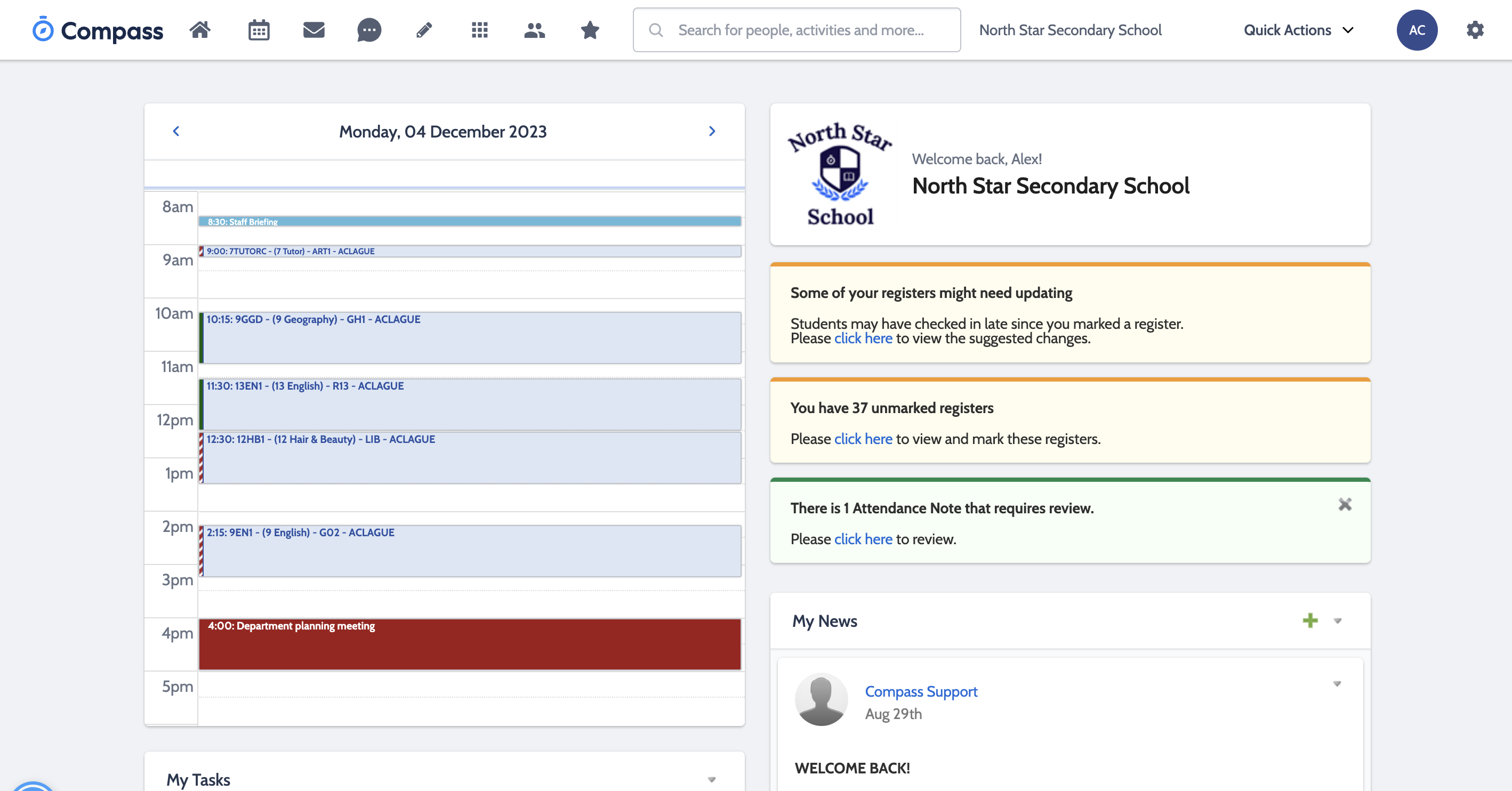Click the WELCOME BACK! post title
The image size is (1512, 791).
(x=852, y=769)
